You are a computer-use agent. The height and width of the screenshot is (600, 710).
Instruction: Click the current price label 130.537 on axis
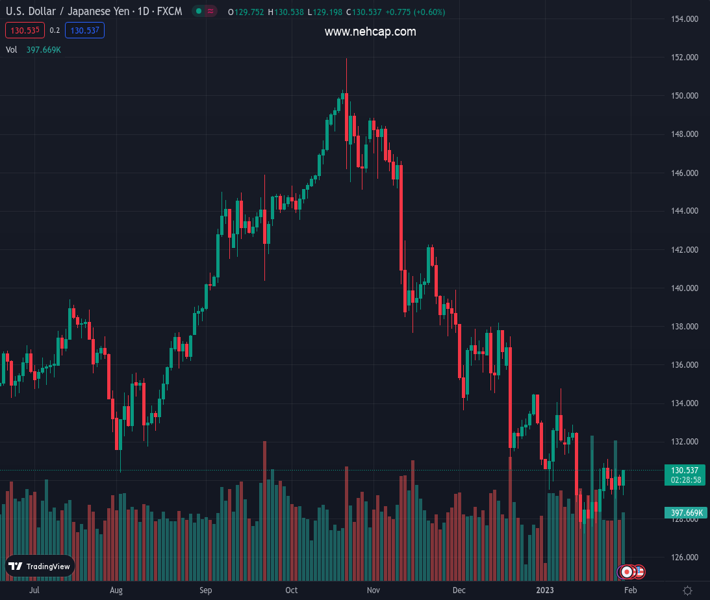coord(685,470)
